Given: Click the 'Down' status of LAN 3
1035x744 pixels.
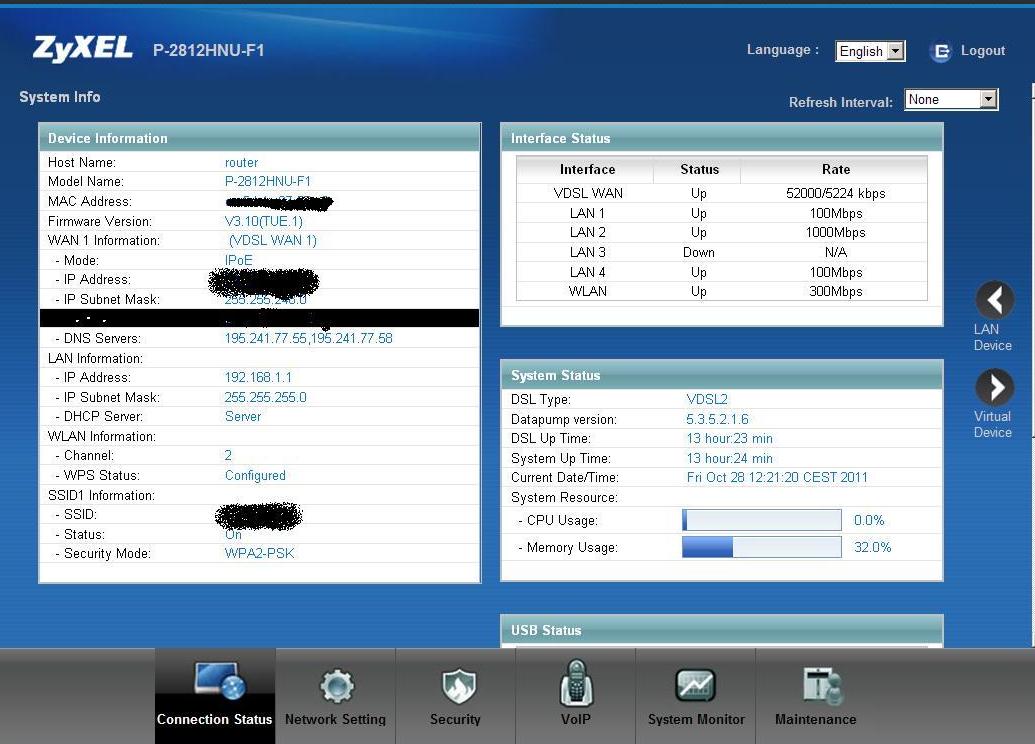Looking at the screenshot, I should click(x=699, y=252).
